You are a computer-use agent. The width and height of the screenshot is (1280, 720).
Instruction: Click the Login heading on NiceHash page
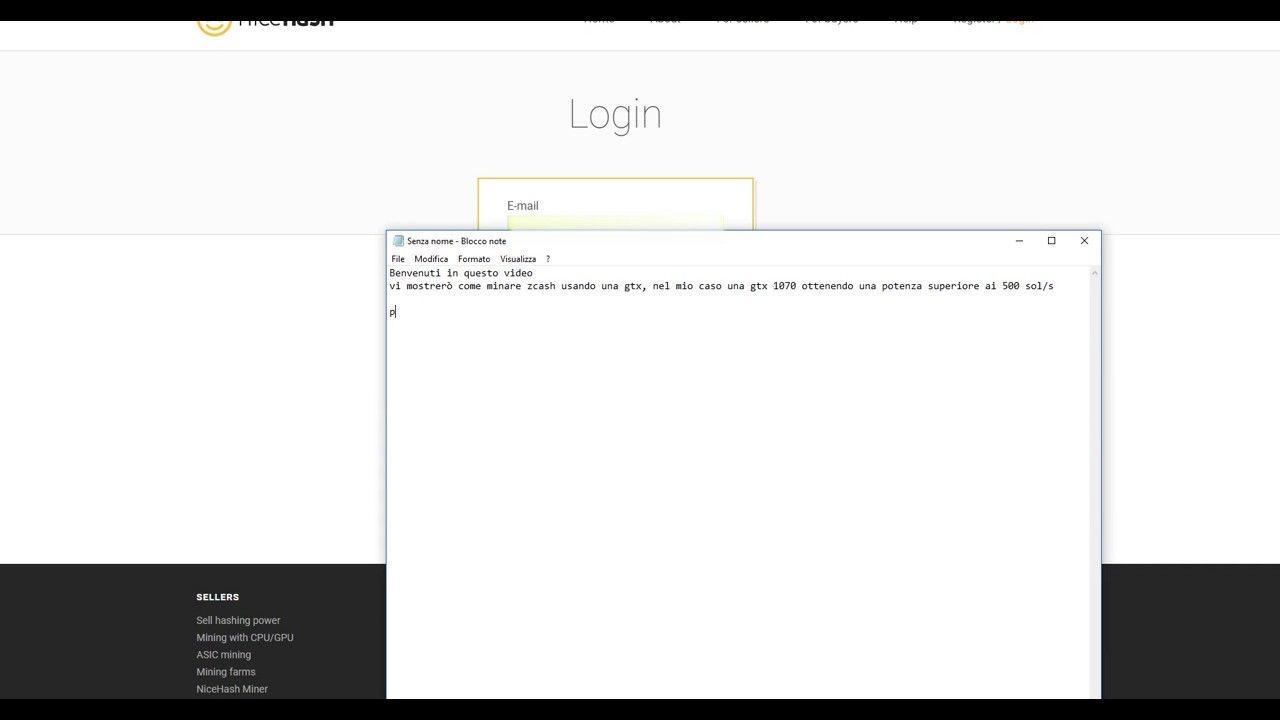click(x=615, y=115)
